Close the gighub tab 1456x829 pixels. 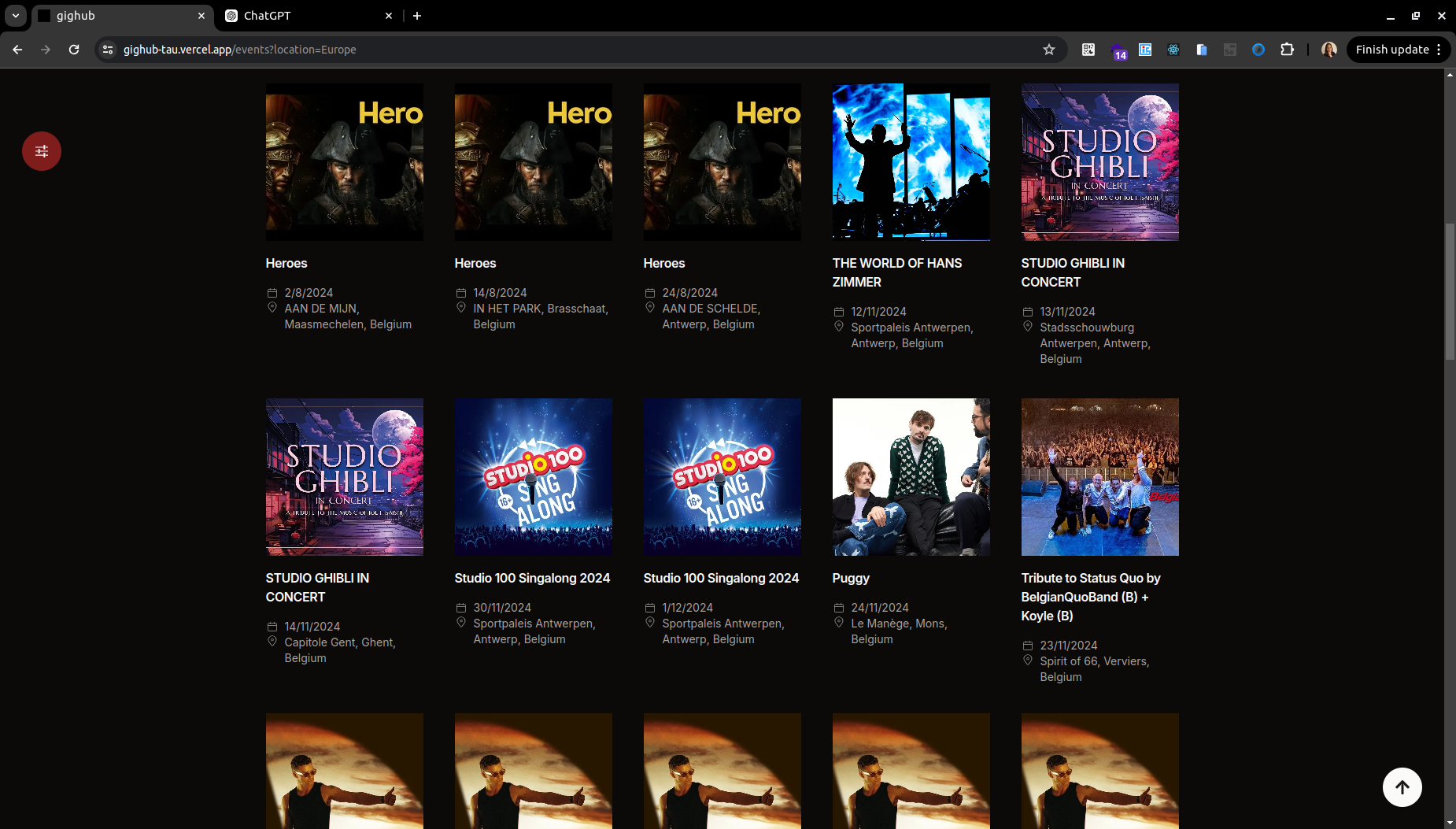(201, 16)
